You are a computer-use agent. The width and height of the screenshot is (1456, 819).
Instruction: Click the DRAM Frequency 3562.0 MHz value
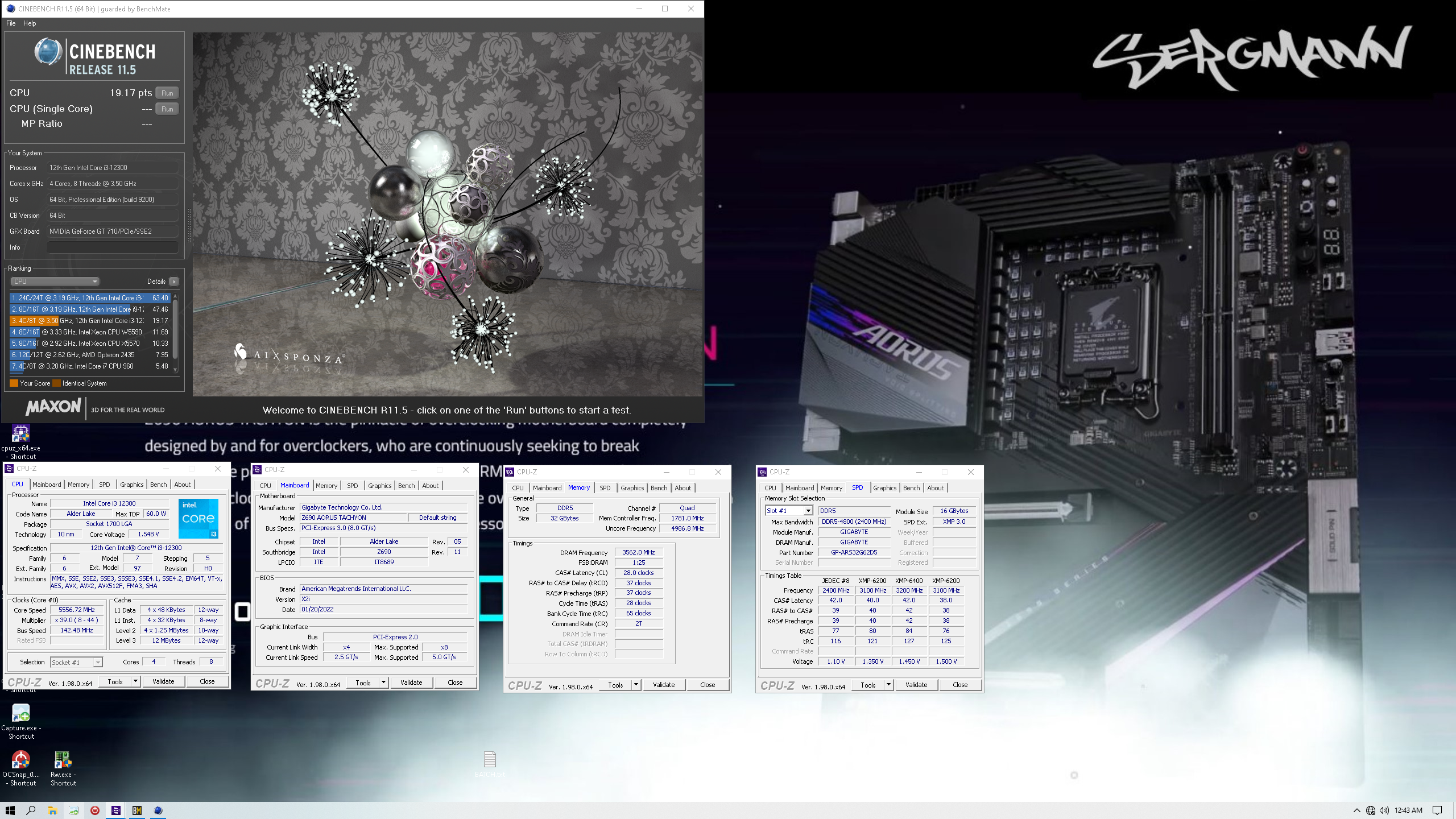coord(639,552)
